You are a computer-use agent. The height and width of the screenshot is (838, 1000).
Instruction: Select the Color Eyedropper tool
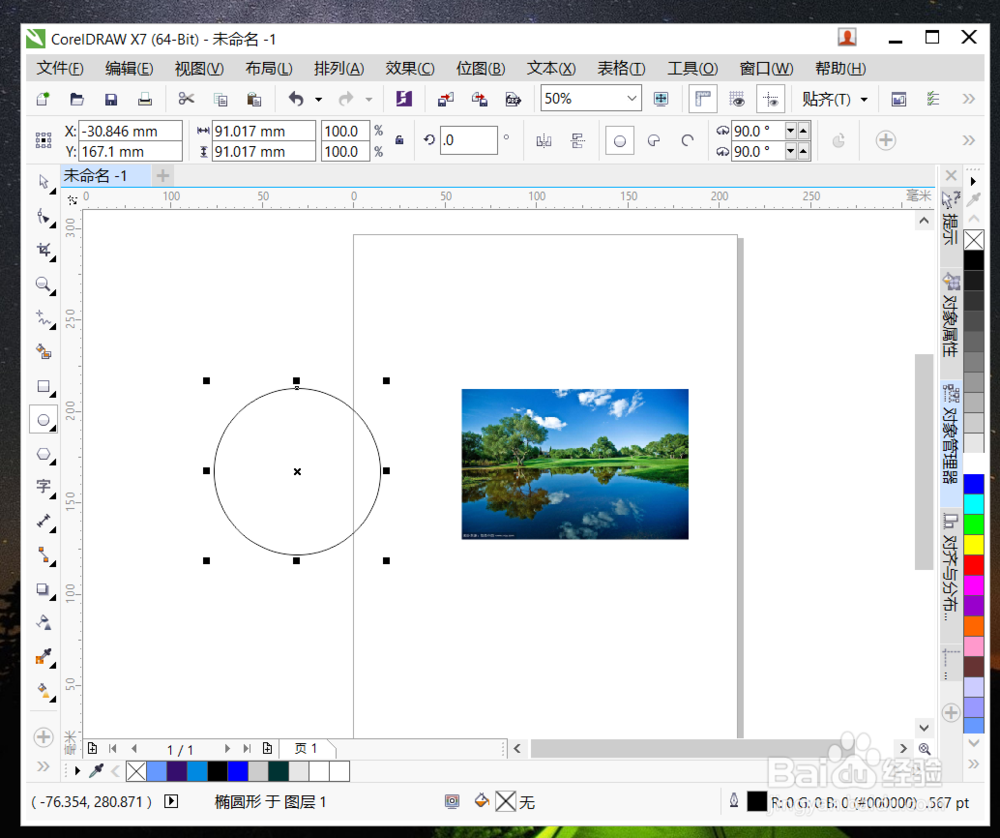click(43, 657)
